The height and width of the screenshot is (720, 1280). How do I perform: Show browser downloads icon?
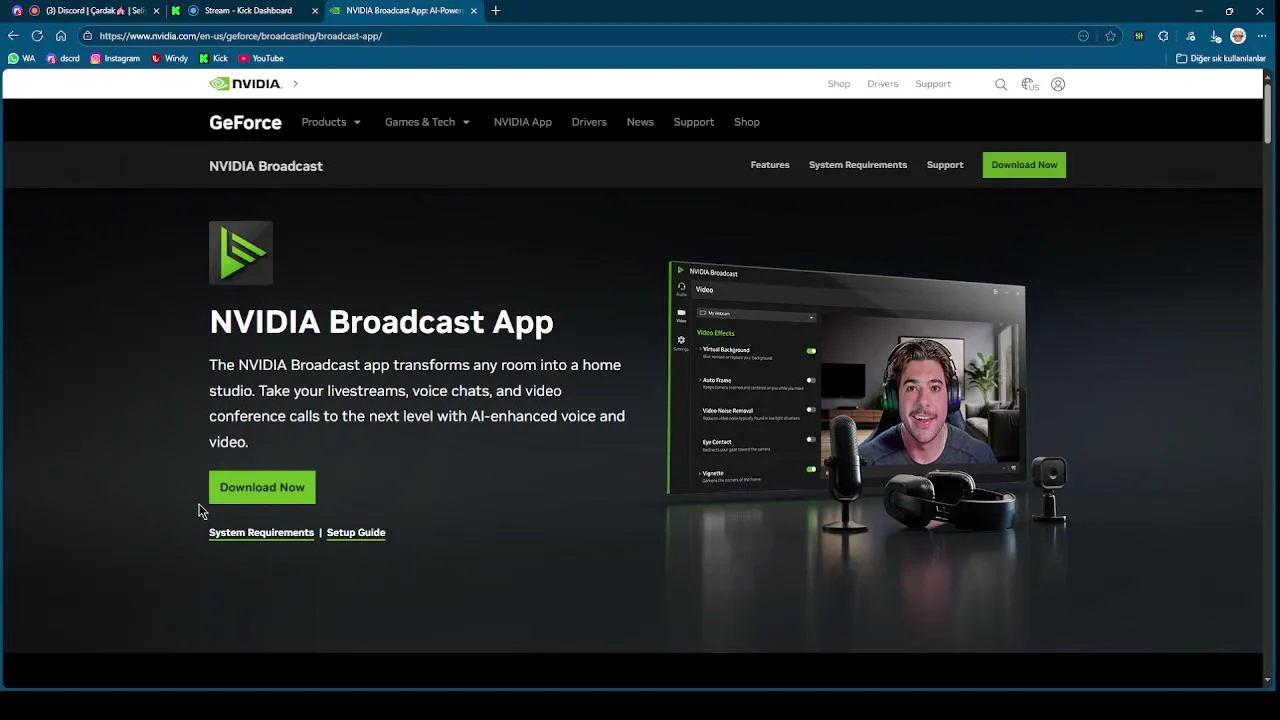click(x=1215, y=36)
